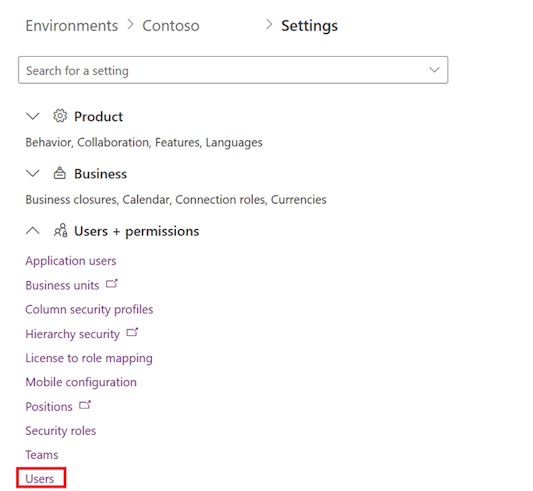Click the Search for a setting field
This screenshot has width=533, height=491.
[x=233, y=70]
